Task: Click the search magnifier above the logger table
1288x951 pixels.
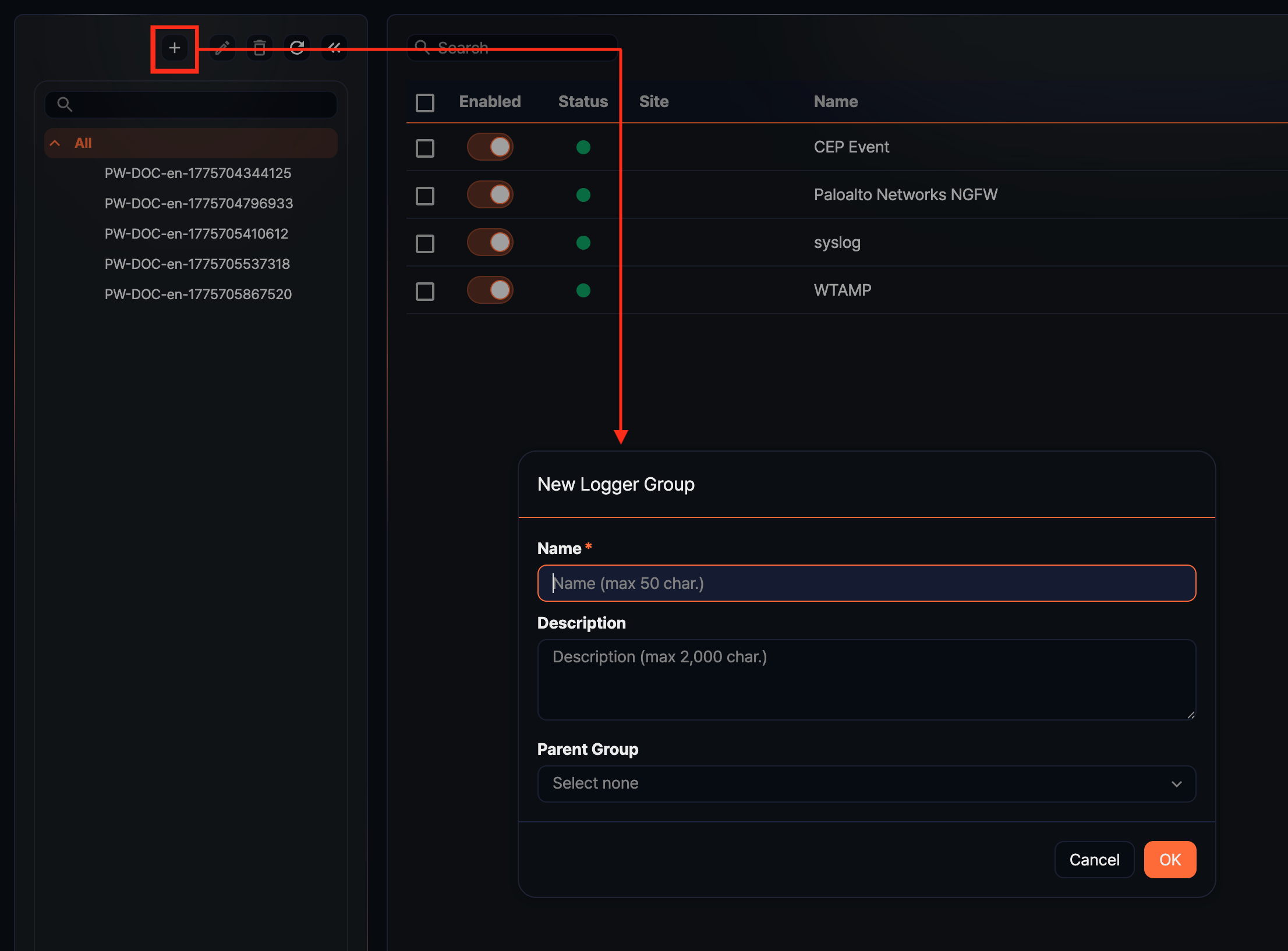Action: click(423, 47)
